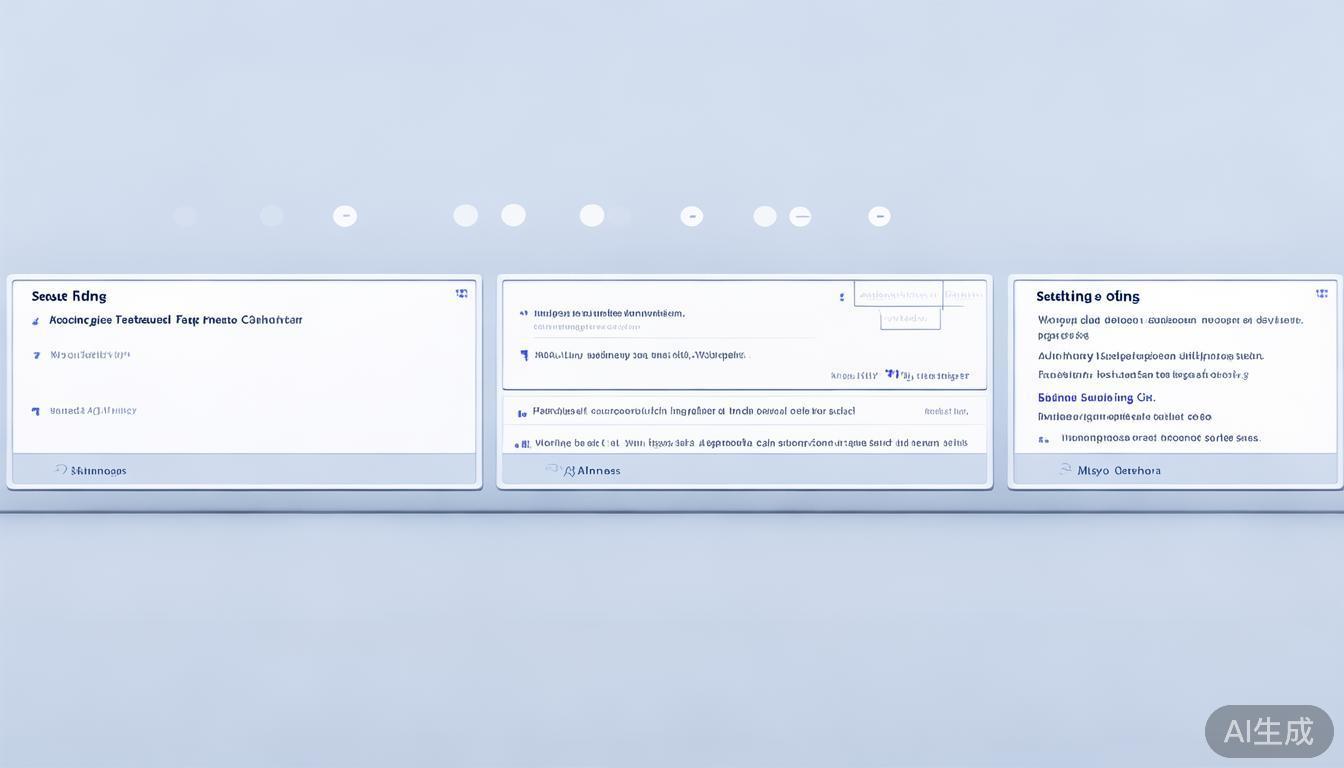This screenshot has height=768, width=1344.
Task: Toggle the pill with a dash near the left of the dot row
Action: point(345,216)
